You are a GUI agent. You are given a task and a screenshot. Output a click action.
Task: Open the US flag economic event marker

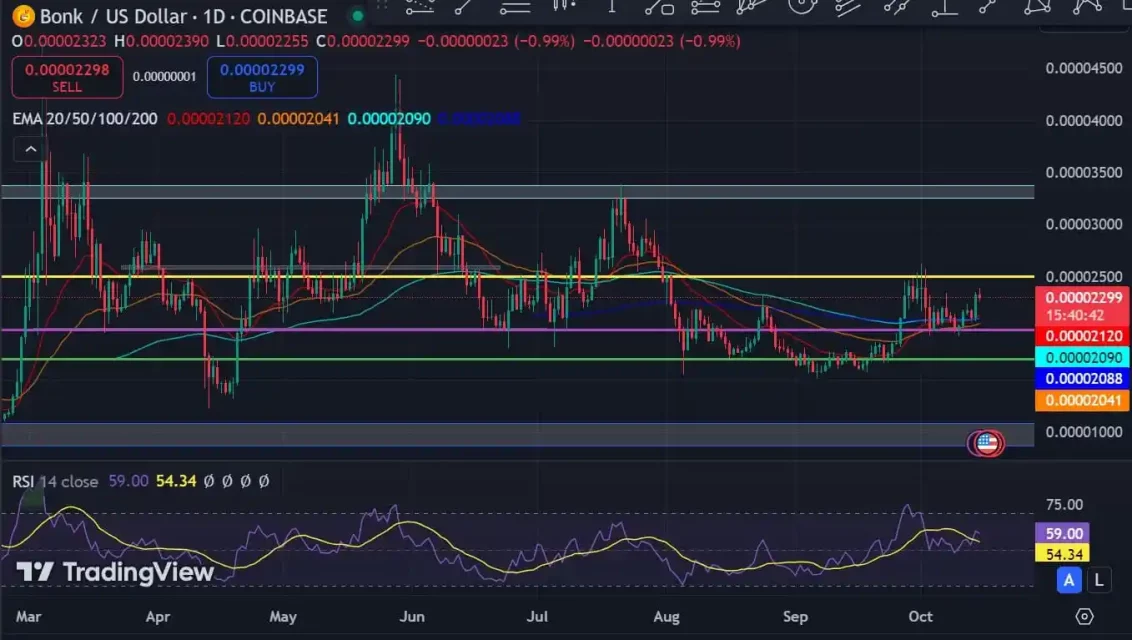pyautogui.click(x=987, y=443)
